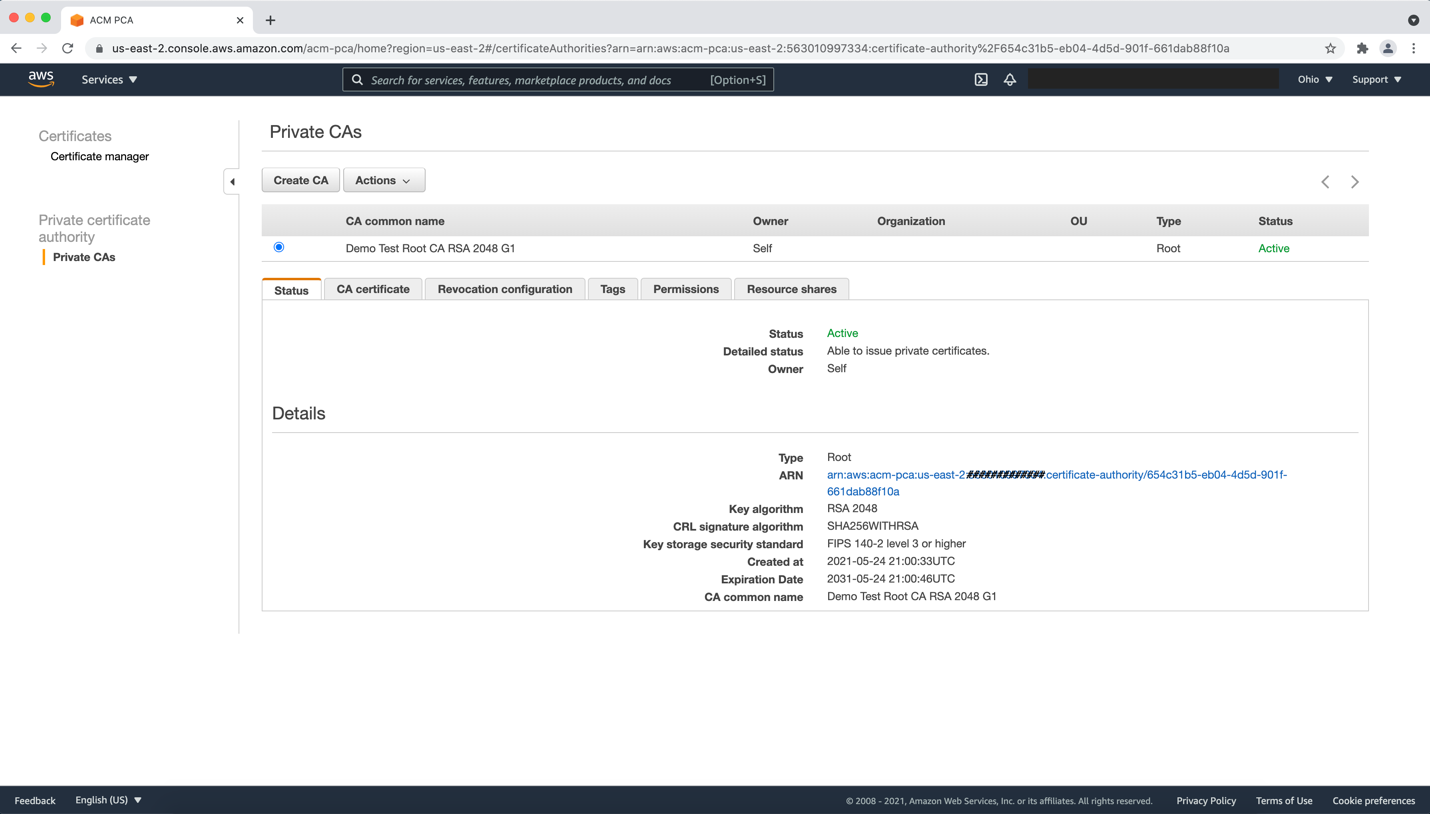Collapse the left sidebar with the arrow icon
The width and height of the screenshot is (1430, 814).
[232, 181]
